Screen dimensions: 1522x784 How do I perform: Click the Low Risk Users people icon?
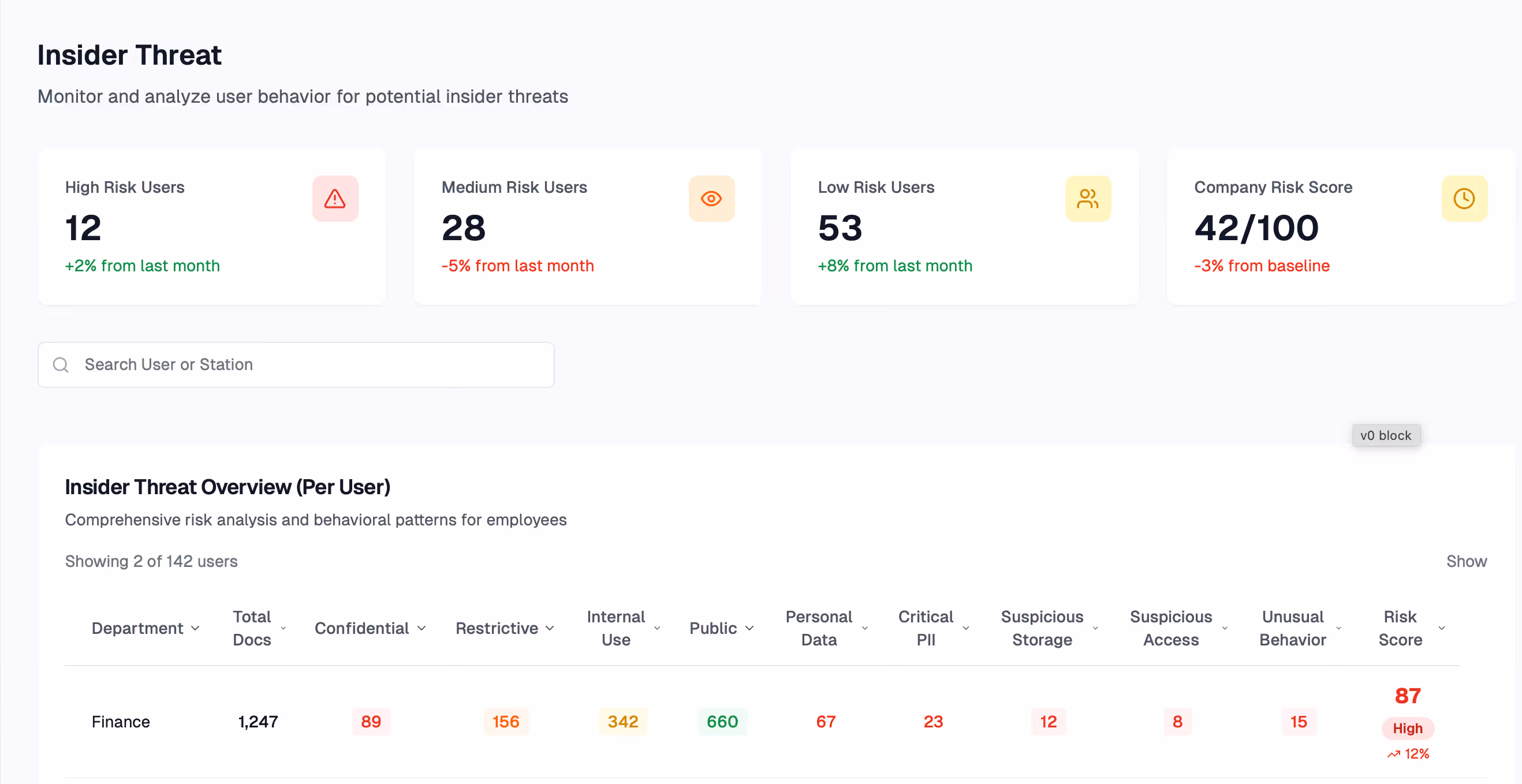(1088, 199)
